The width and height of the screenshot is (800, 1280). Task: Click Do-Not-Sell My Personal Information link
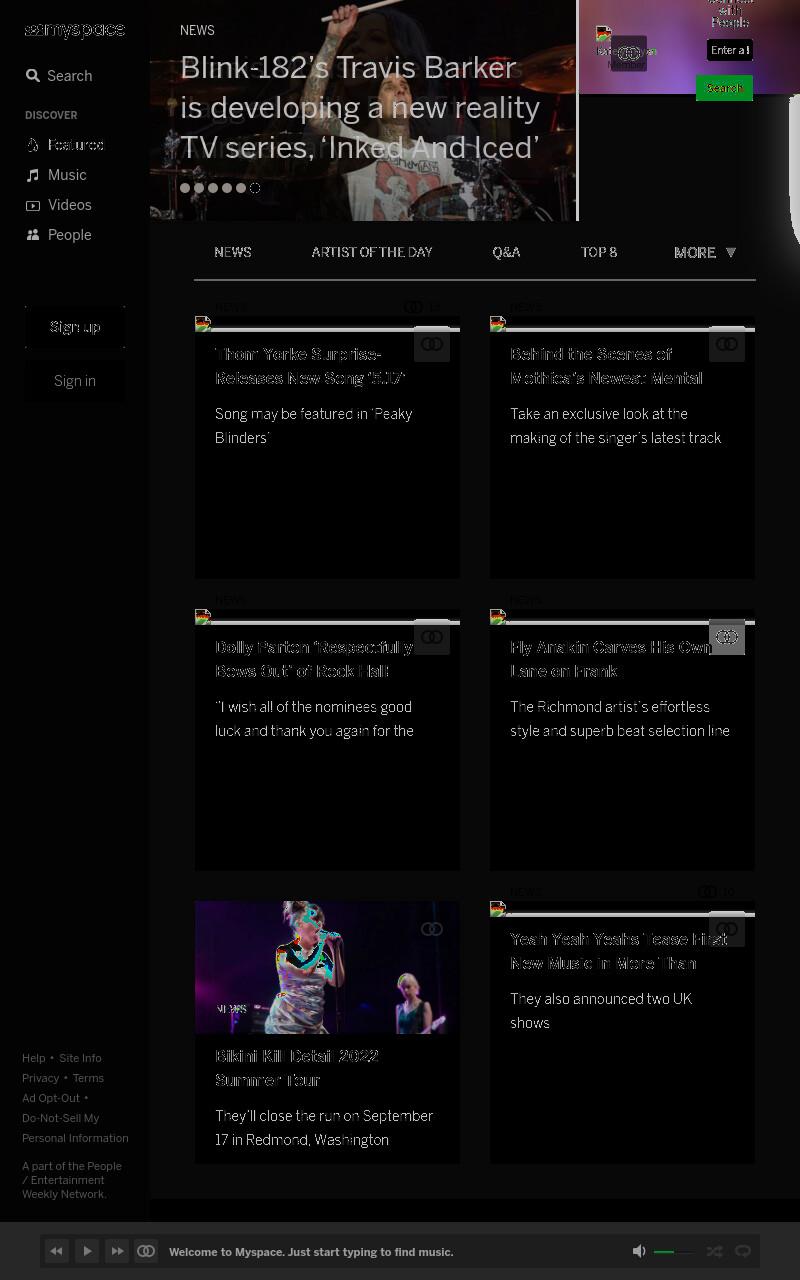75,1128
